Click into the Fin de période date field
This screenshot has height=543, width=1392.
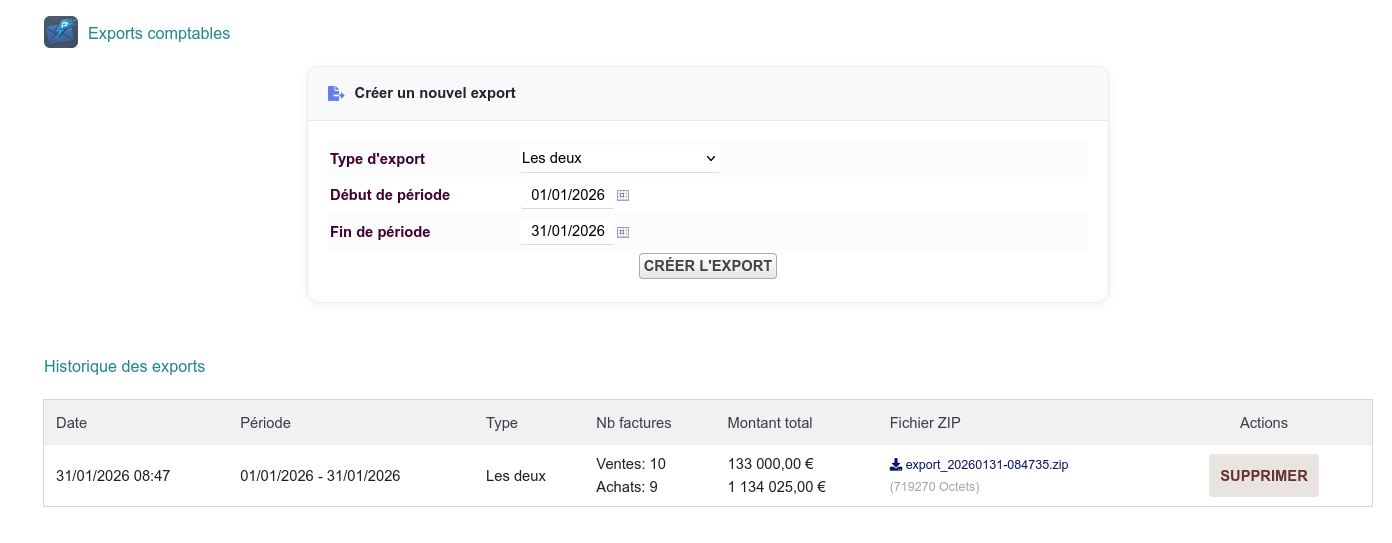tap(567, 231)
